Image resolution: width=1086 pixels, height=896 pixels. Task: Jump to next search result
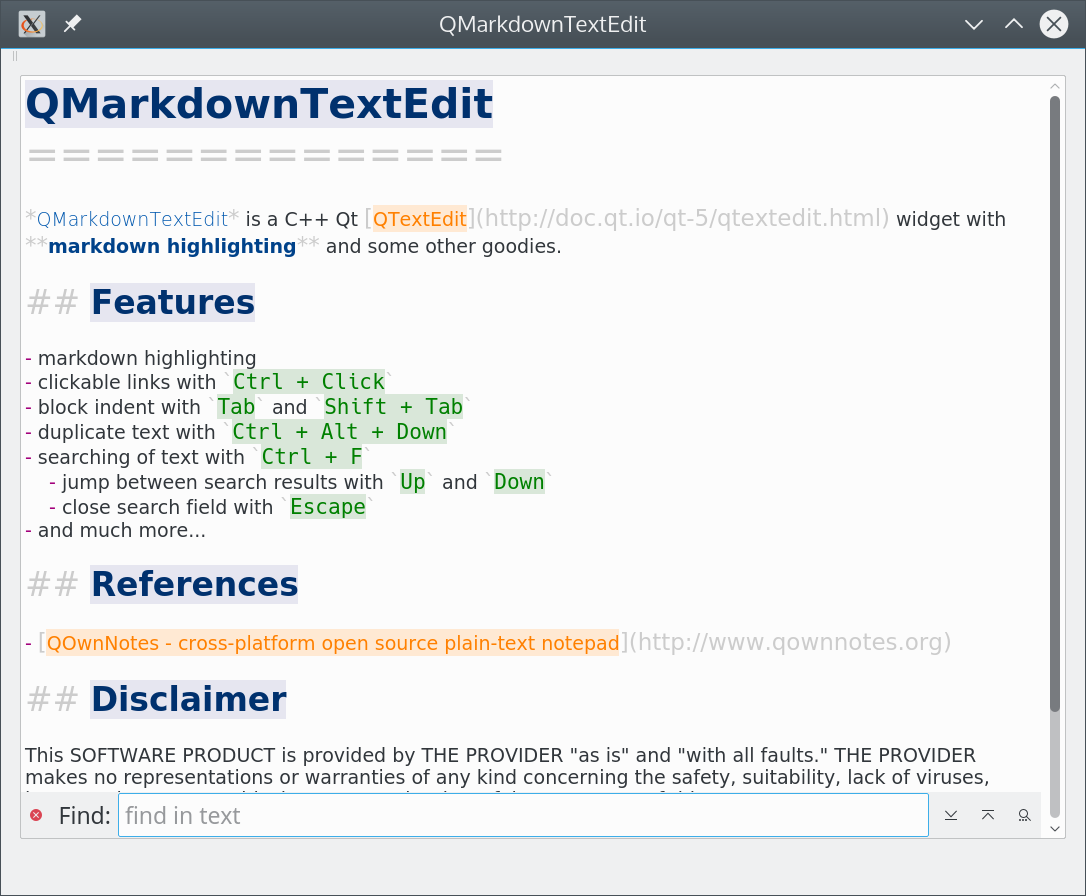(951, 816)
